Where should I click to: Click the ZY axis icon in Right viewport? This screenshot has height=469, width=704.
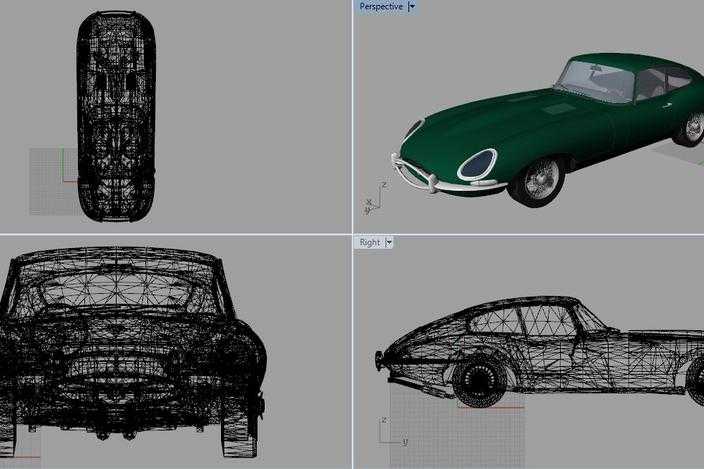393,432
